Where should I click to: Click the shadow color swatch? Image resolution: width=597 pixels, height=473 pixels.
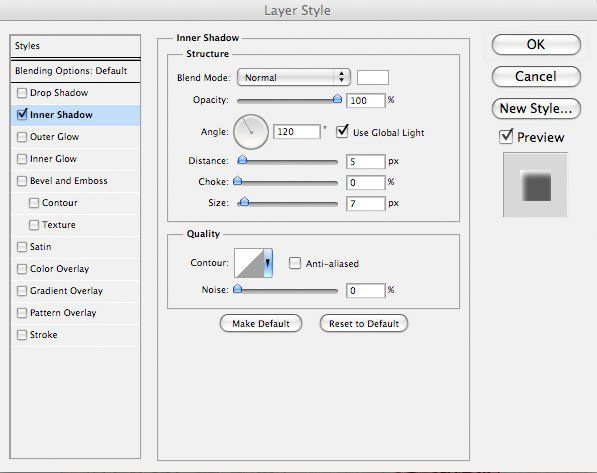(373, 77)
